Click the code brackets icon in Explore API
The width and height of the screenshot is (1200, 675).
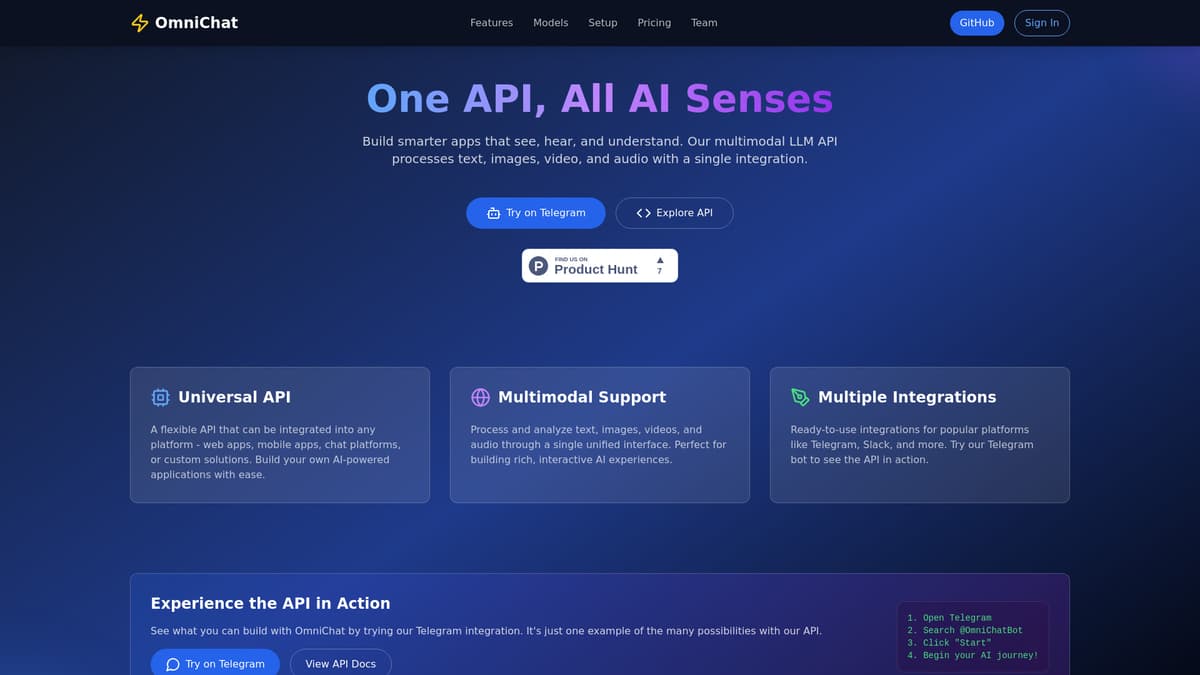pos(643,213)
